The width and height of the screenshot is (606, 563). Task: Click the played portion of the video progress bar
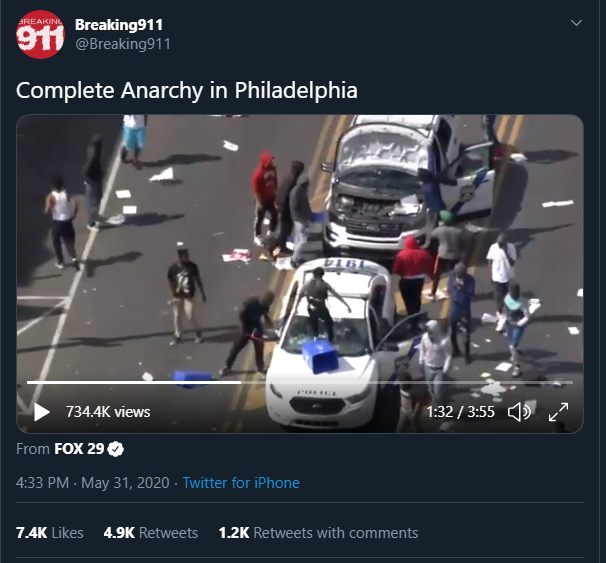tap(134, 382)
